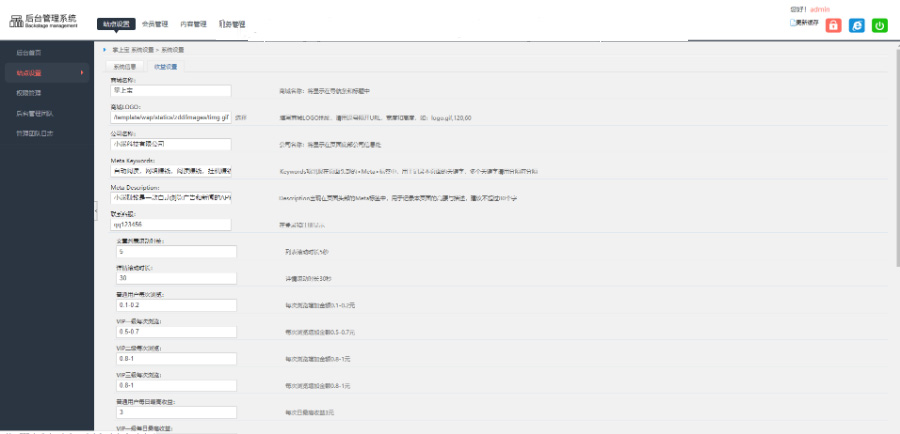Go to 后台首页 in the sidebar
900x434 pixels.
[29, 52]
